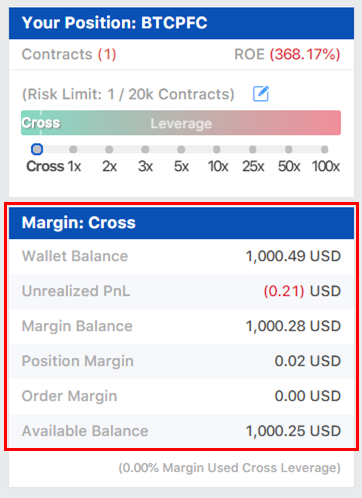
Task: Set leverage slider to 2x
Action: 109,149
